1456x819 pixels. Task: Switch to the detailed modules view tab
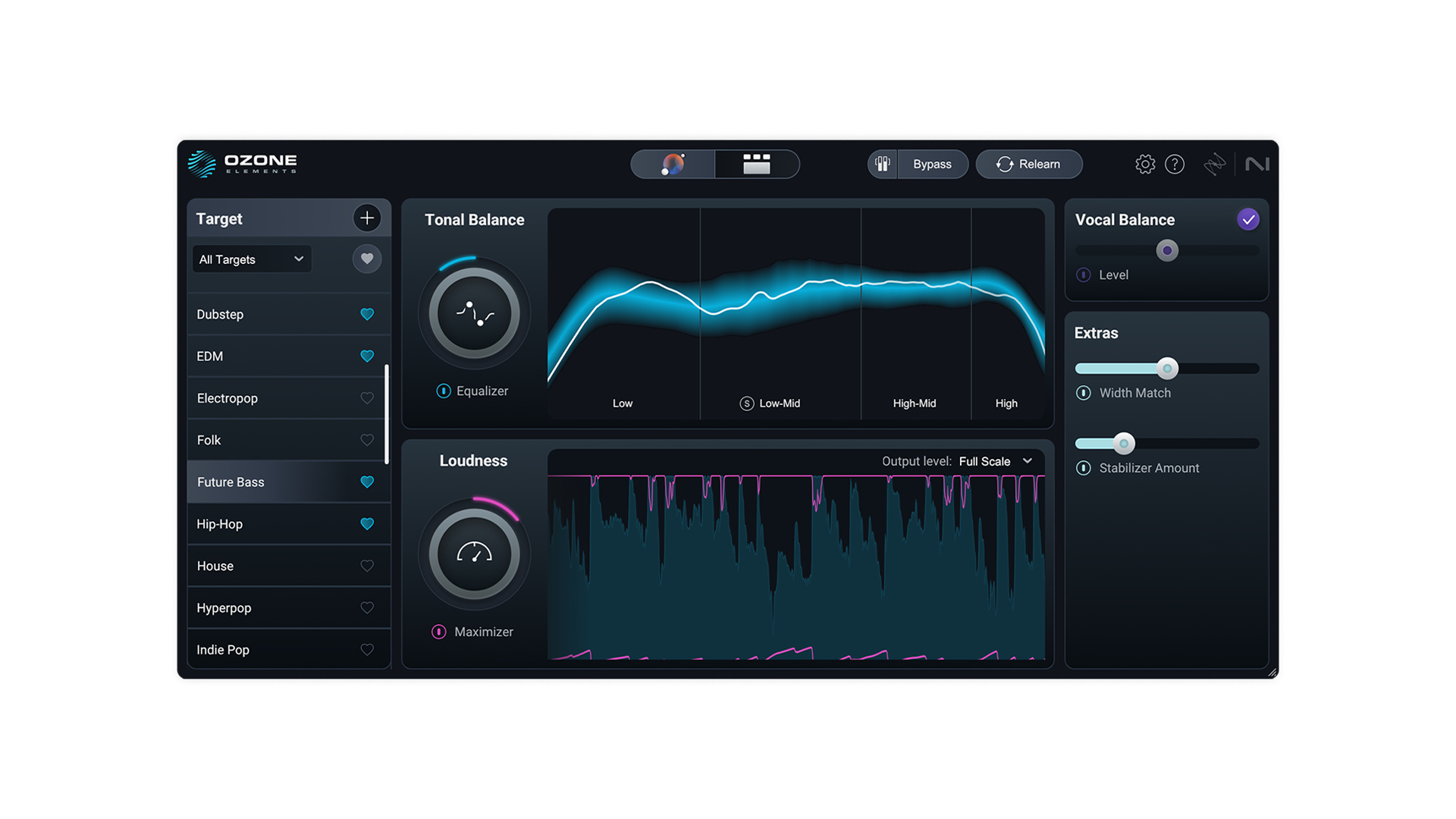(757, 164)
